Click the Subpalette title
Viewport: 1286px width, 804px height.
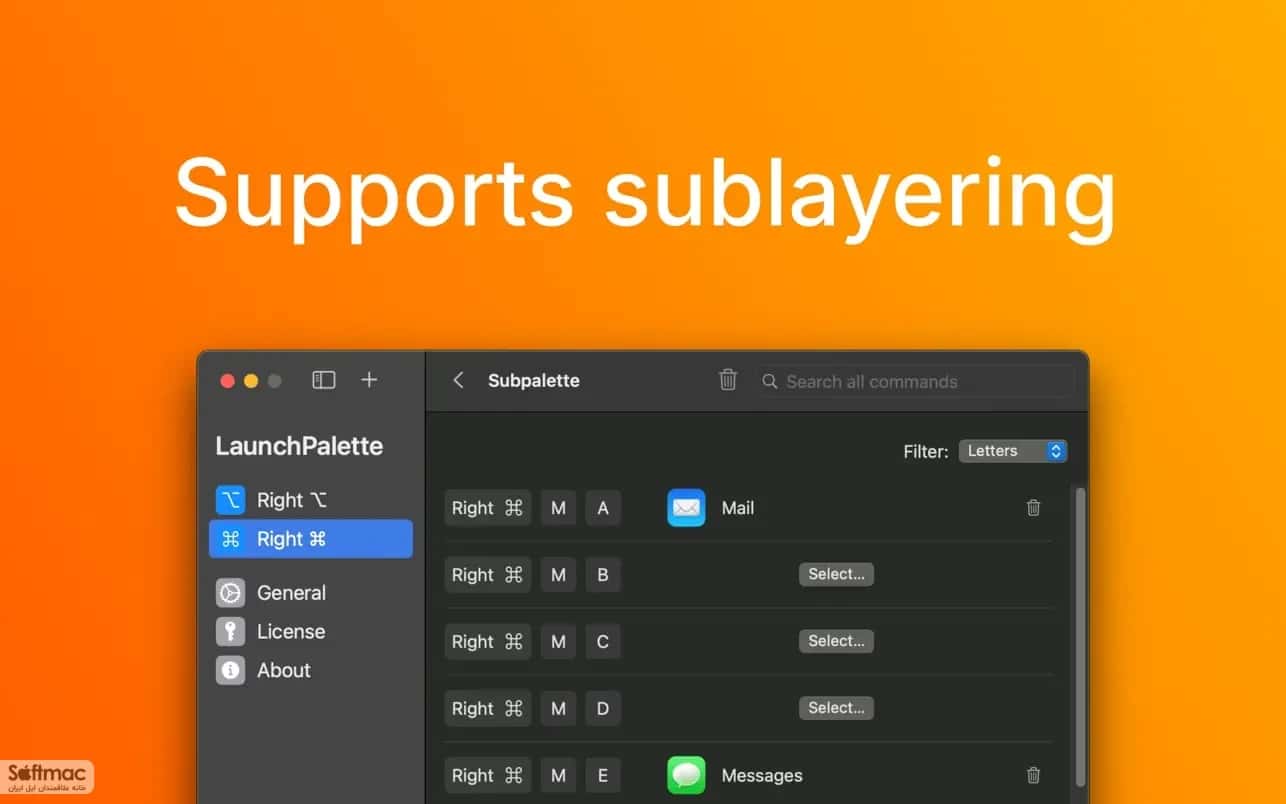coord(534,380)
